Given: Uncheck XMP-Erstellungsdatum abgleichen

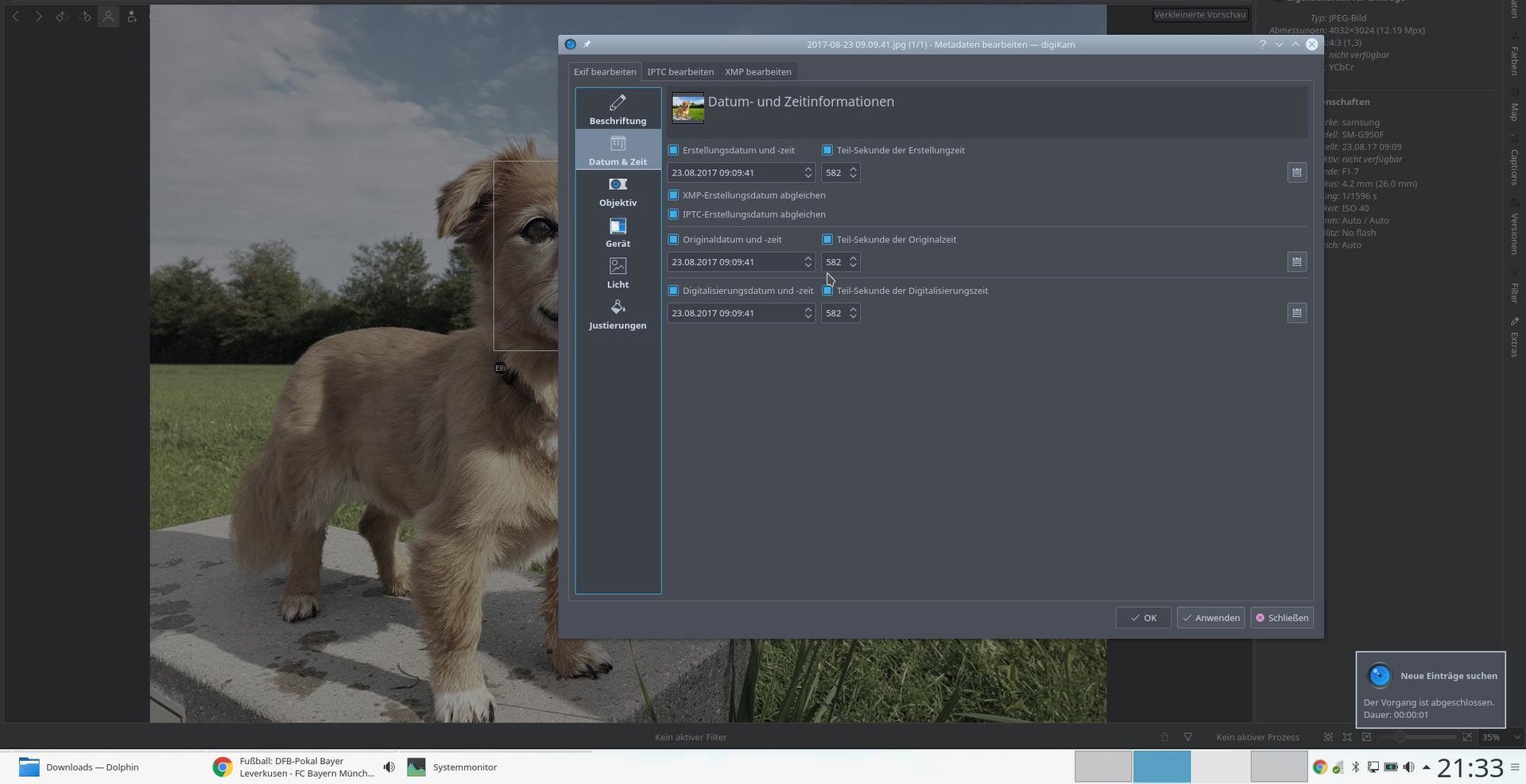Looking at the screenshot, I should (x=673, y=195).
